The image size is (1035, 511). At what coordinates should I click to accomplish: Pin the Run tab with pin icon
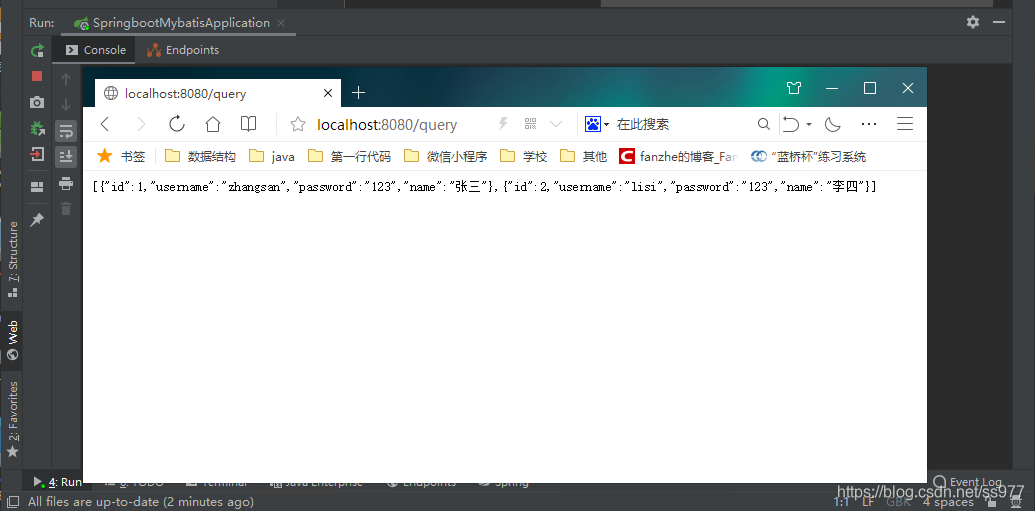tap(37, 219)
